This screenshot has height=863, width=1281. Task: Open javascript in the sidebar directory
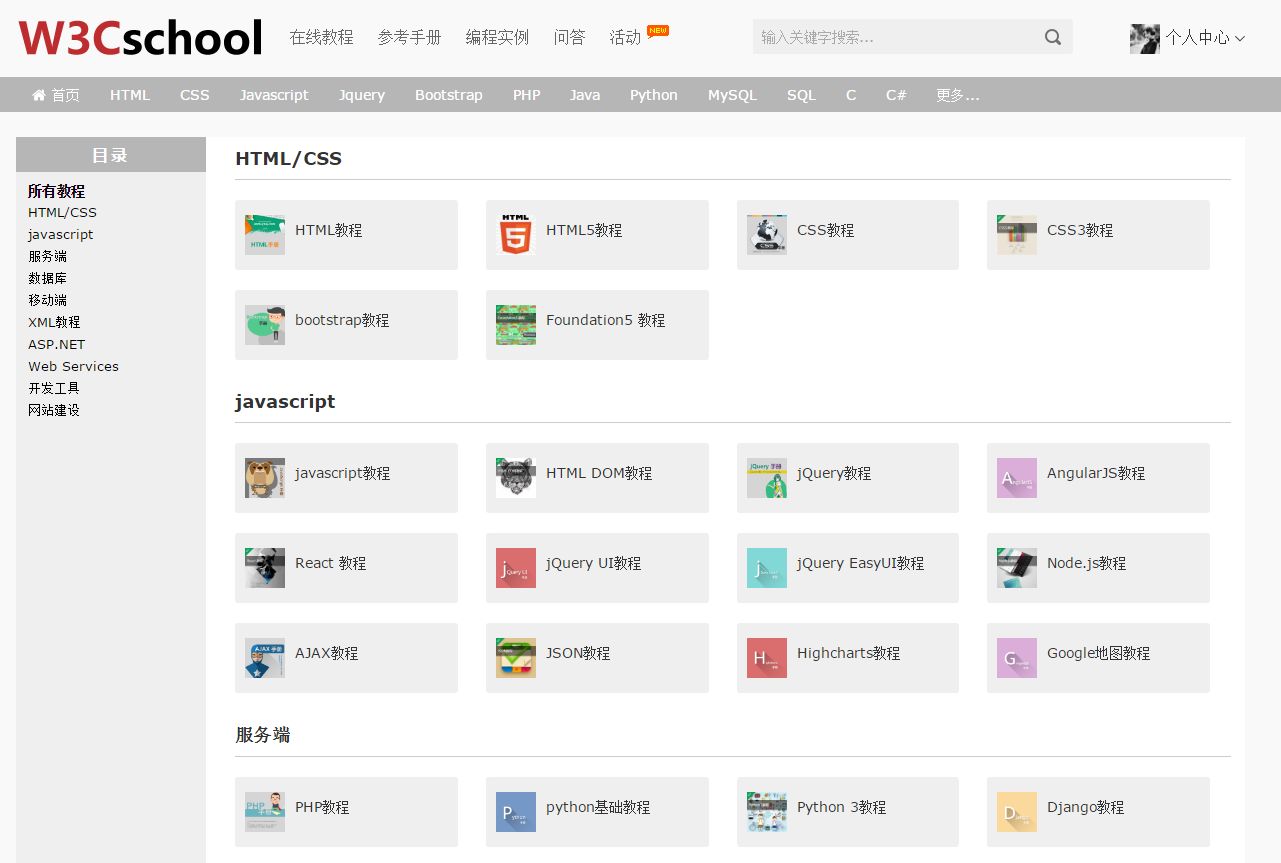(60, 234)
